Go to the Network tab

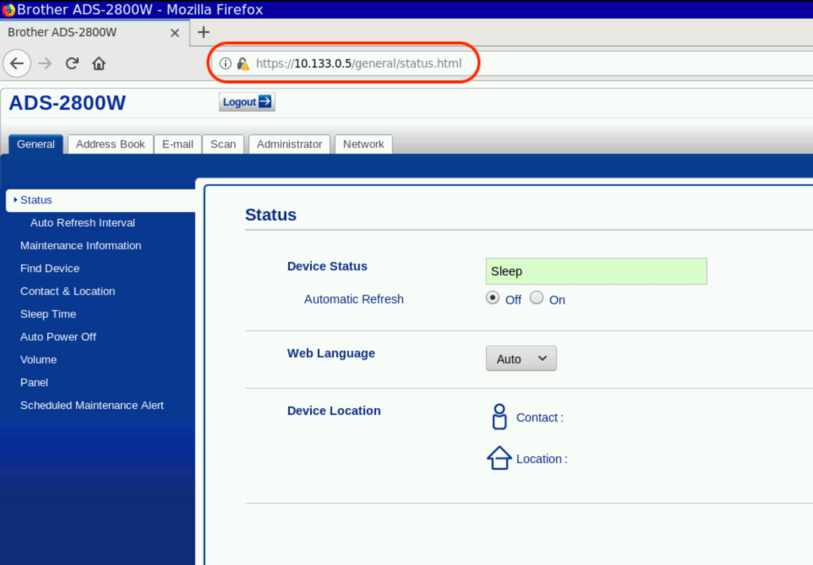[x=363, y=144]
